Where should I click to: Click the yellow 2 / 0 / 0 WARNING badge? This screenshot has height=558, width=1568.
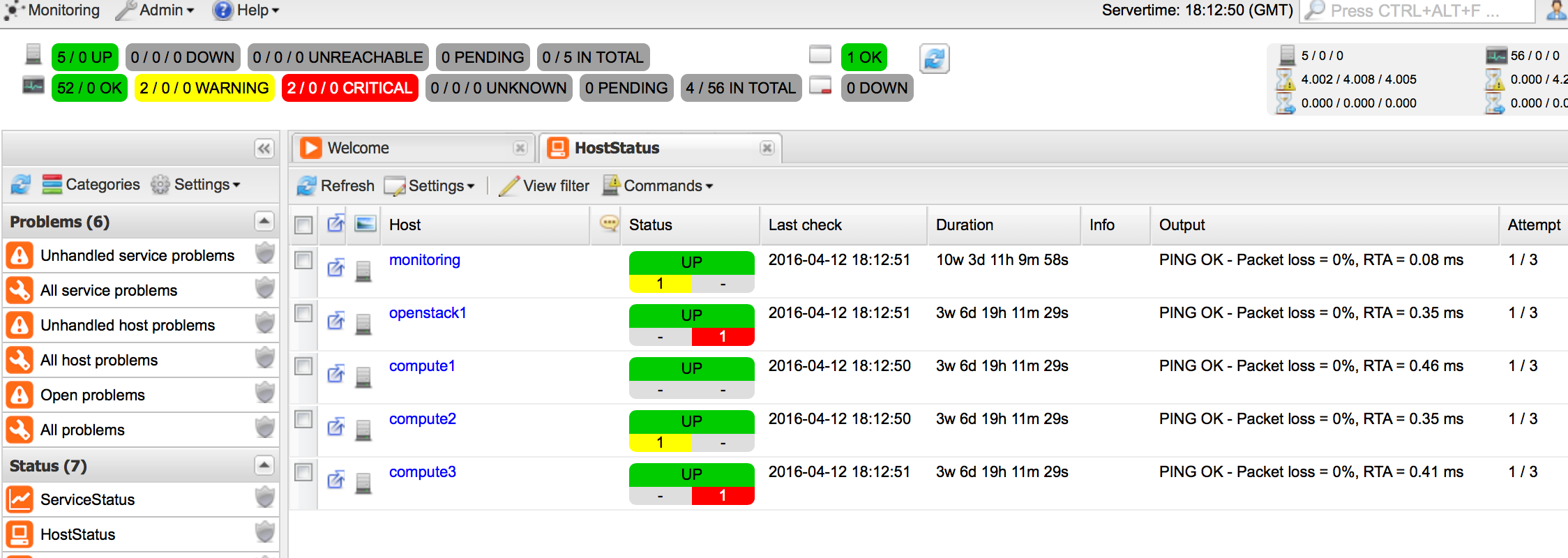[204, 88]
